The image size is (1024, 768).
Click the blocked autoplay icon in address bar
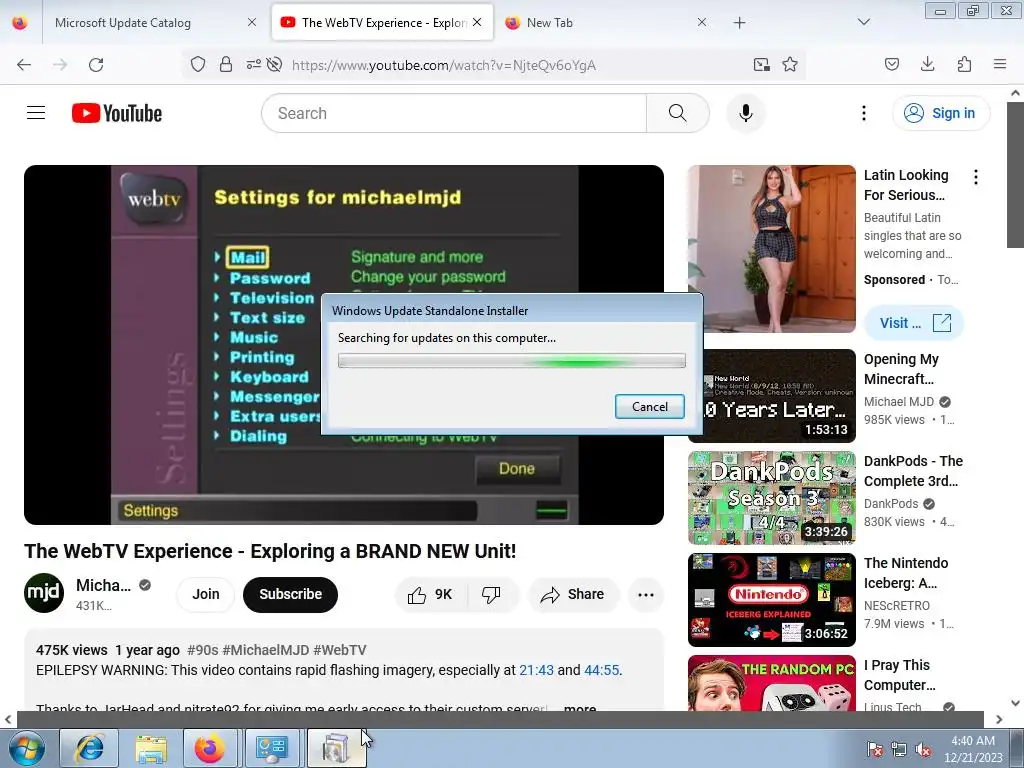275,64
